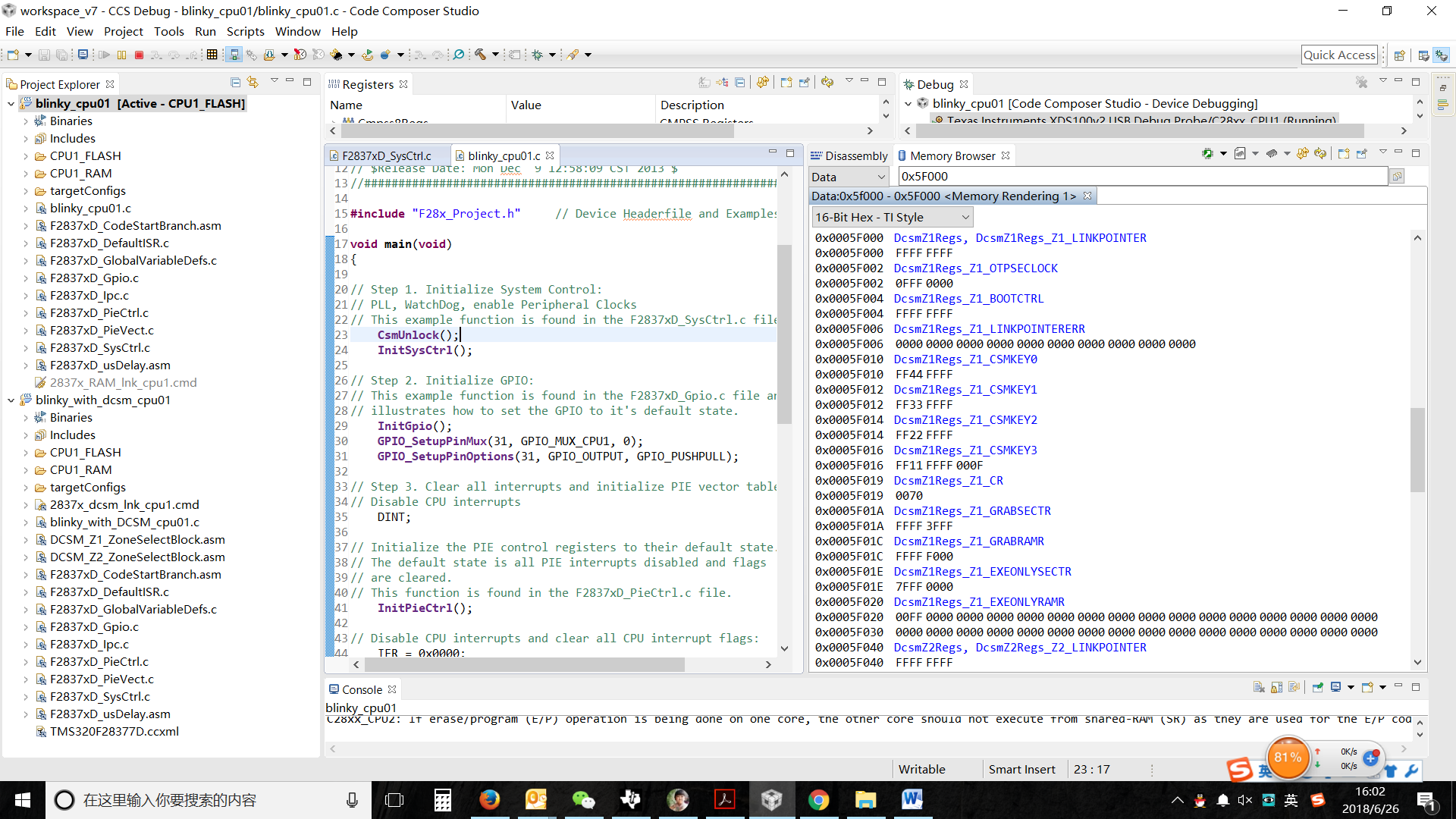Open the Scripts menu

click(x=245, y=31)
